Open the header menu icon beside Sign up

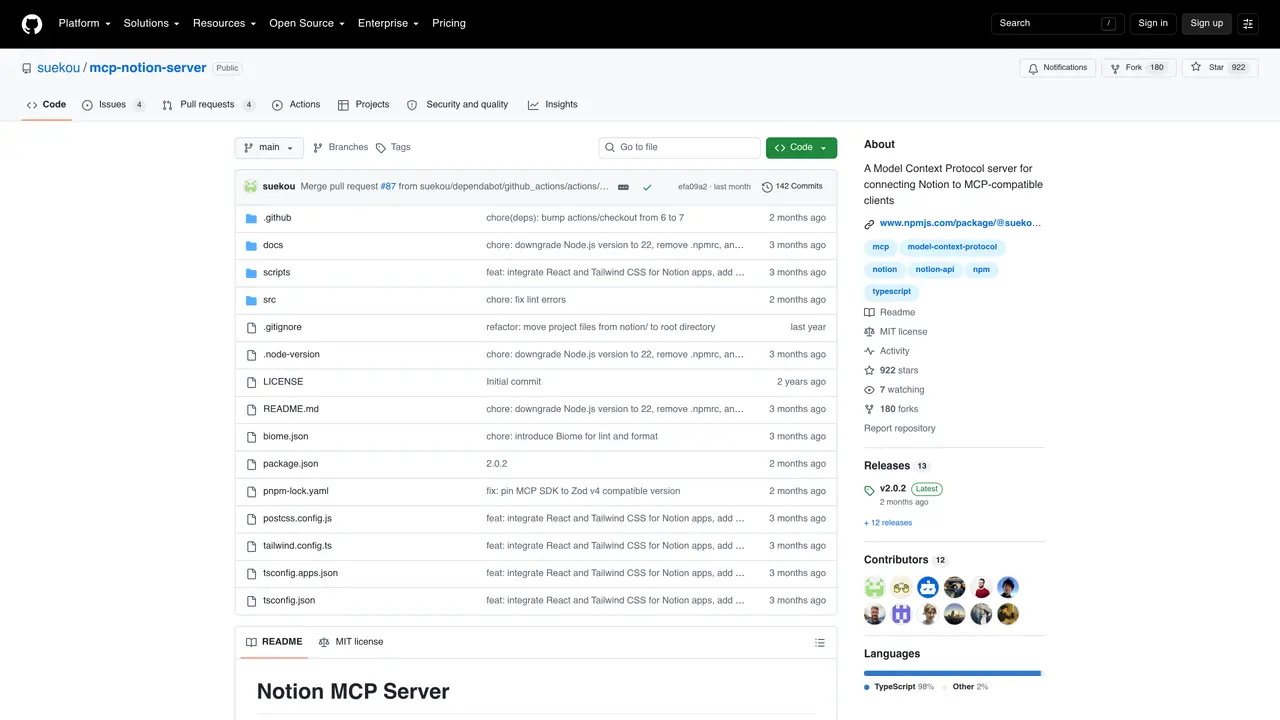click(x=1248, y=23)
